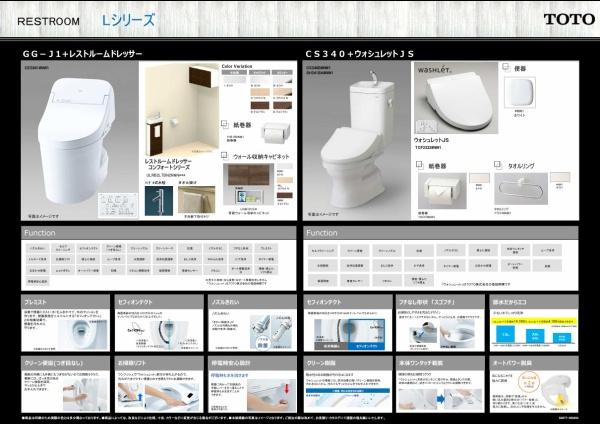
Task: Tick the ウォール収納キャビネット checkbox
Action: click(225, 155)
